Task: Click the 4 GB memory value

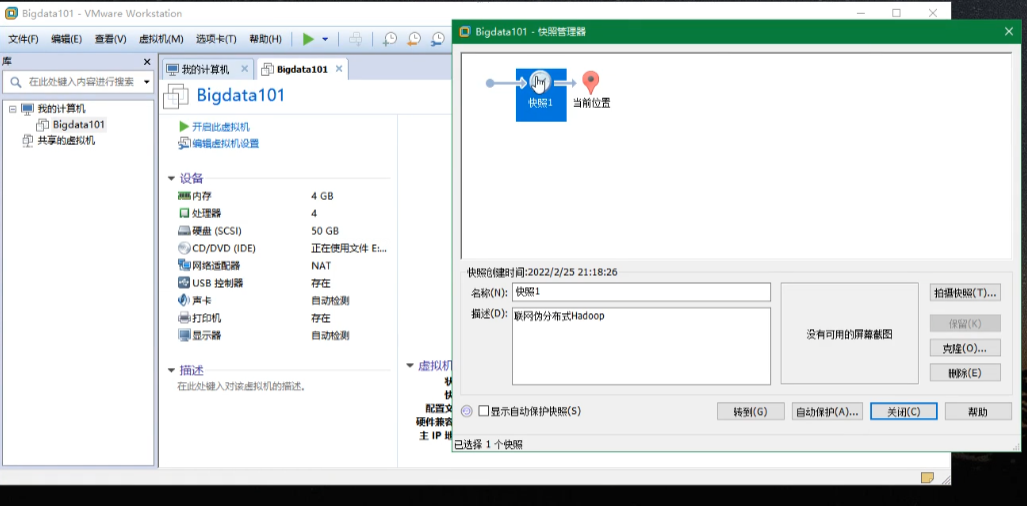Action: click(x=322, y=196)
